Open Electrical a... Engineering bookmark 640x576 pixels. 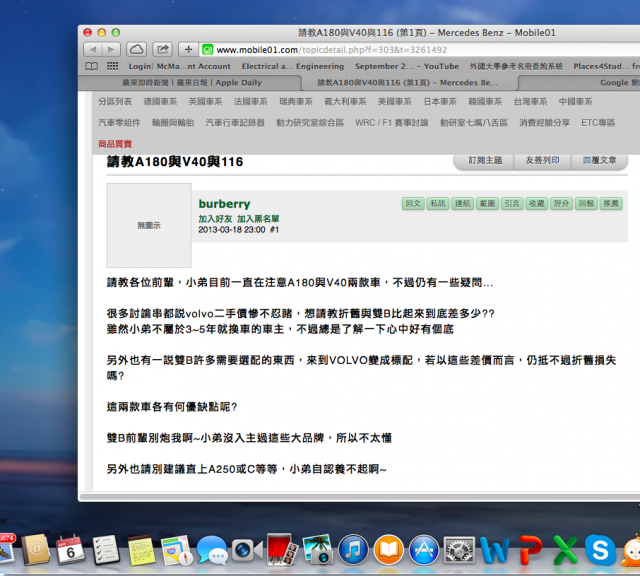coord(293,66)
